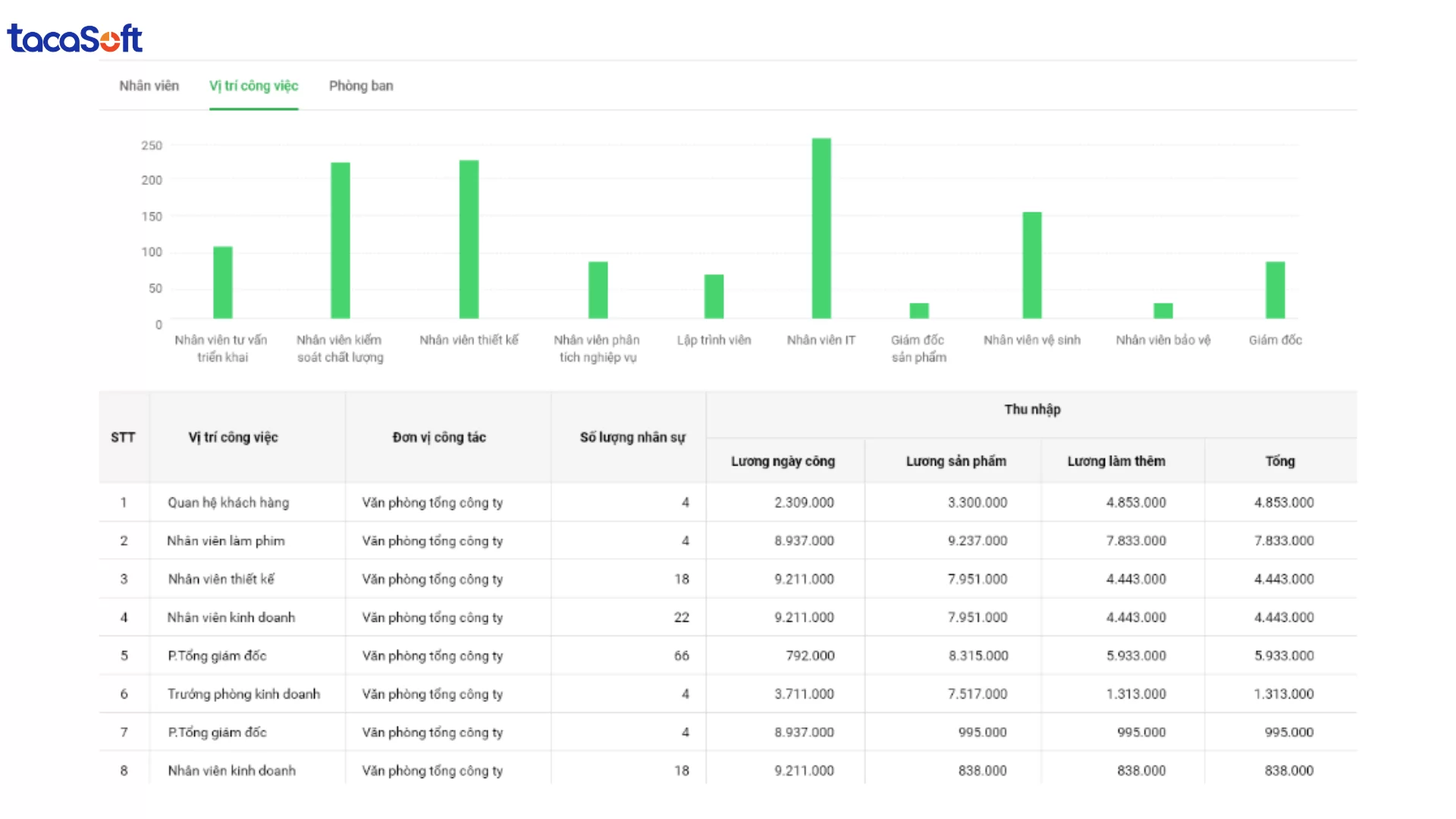Screen dimensions: 1456x819
Task: Click the Nhân viên vệ sinh chart bar
Action: pyautogui.click(x=1032, y=265)
